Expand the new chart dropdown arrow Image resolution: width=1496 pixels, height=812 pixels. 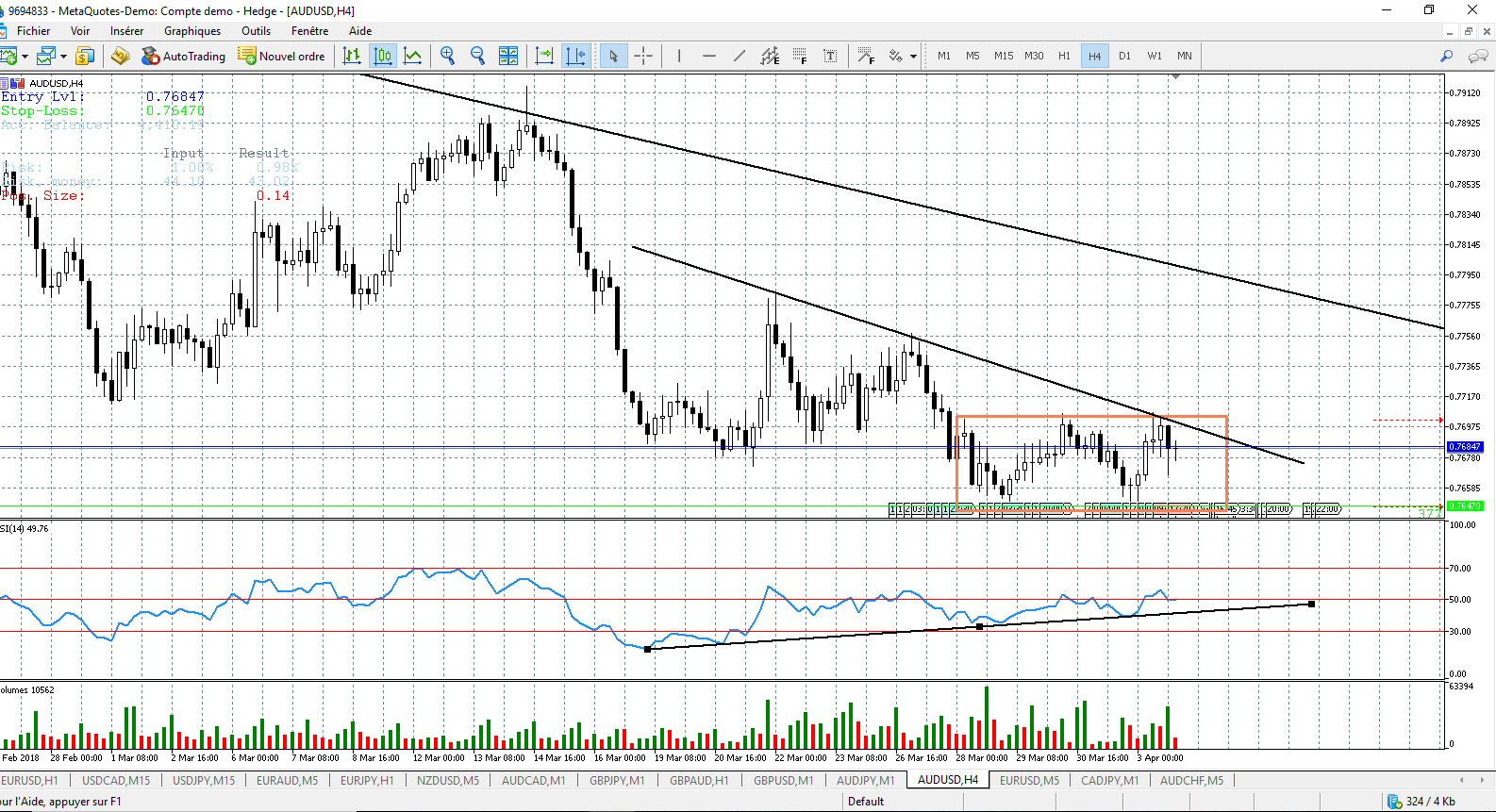(x=25, y=57)
